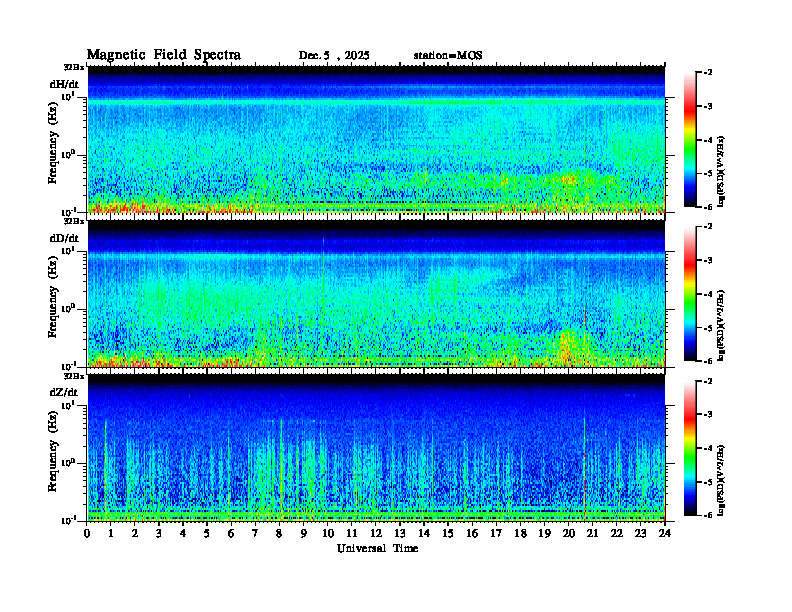Click the "dD/dt" panel label
This screenshot has height=612, width=792.
pos(64,238)
